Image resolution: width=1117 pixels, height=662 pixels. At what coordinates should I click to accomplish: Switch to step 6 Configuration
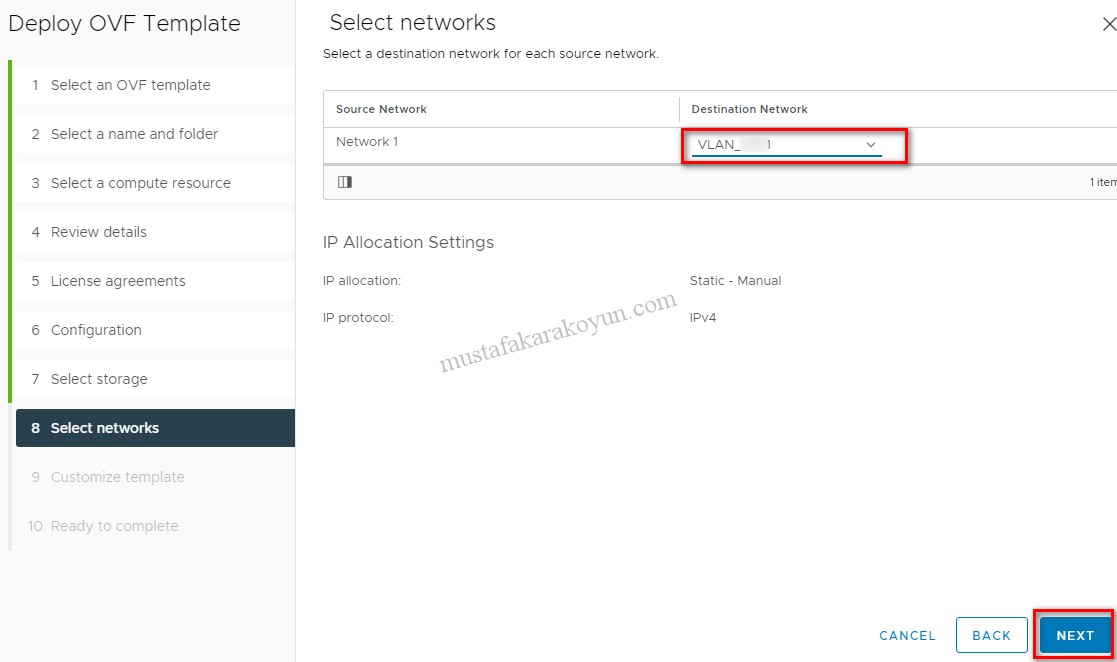(96, 330)
